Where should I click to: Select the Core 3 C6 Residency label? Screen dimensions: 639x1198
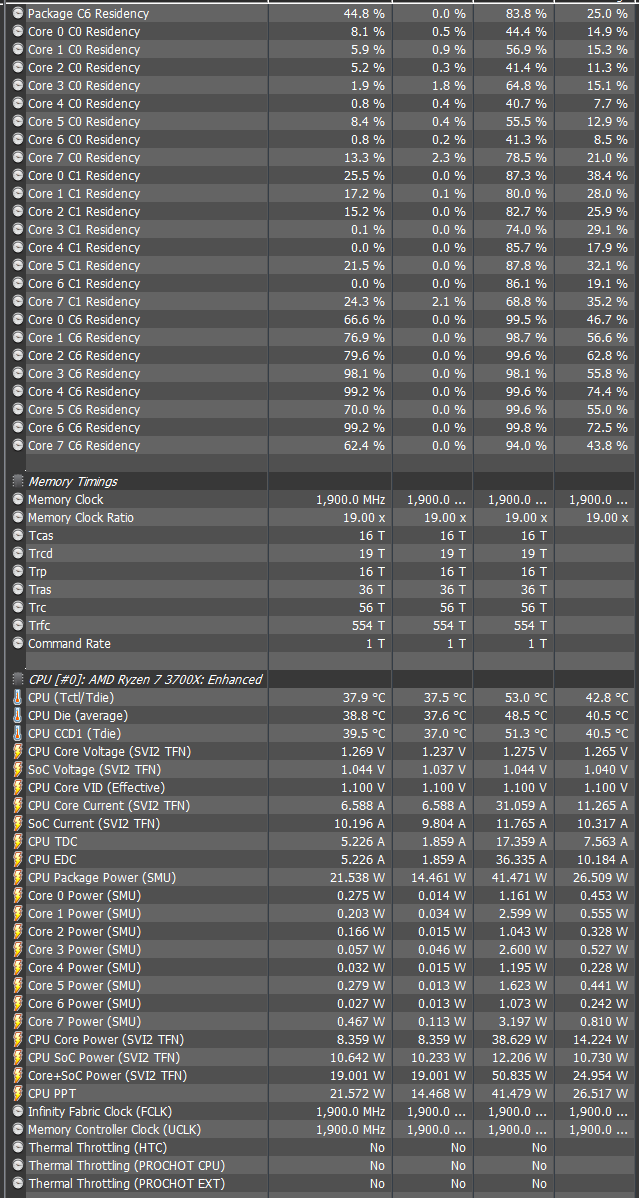pyautogui.click(x=84, y=374)
